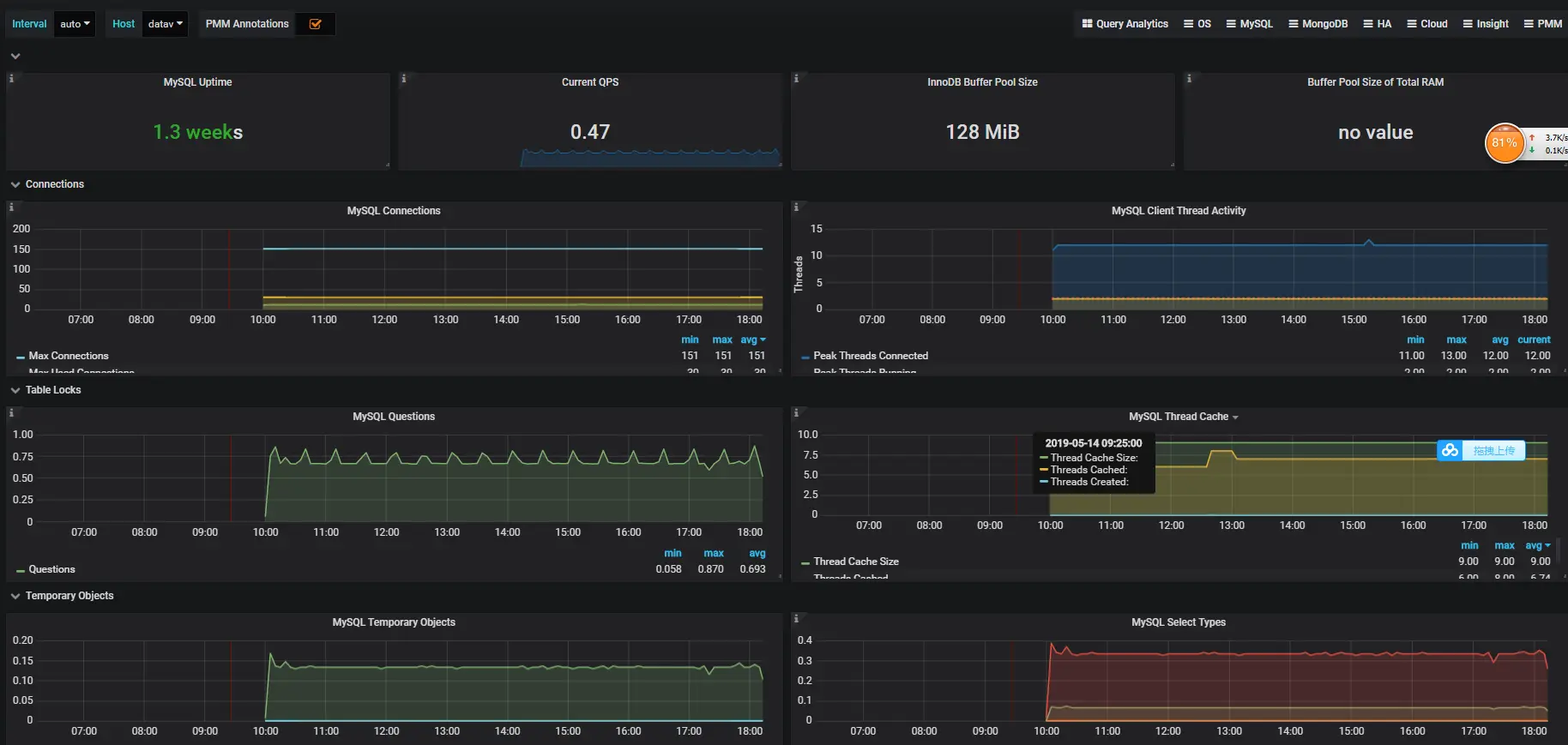Open MySQL Select Types panel title menu

[x=1179, y=622]
